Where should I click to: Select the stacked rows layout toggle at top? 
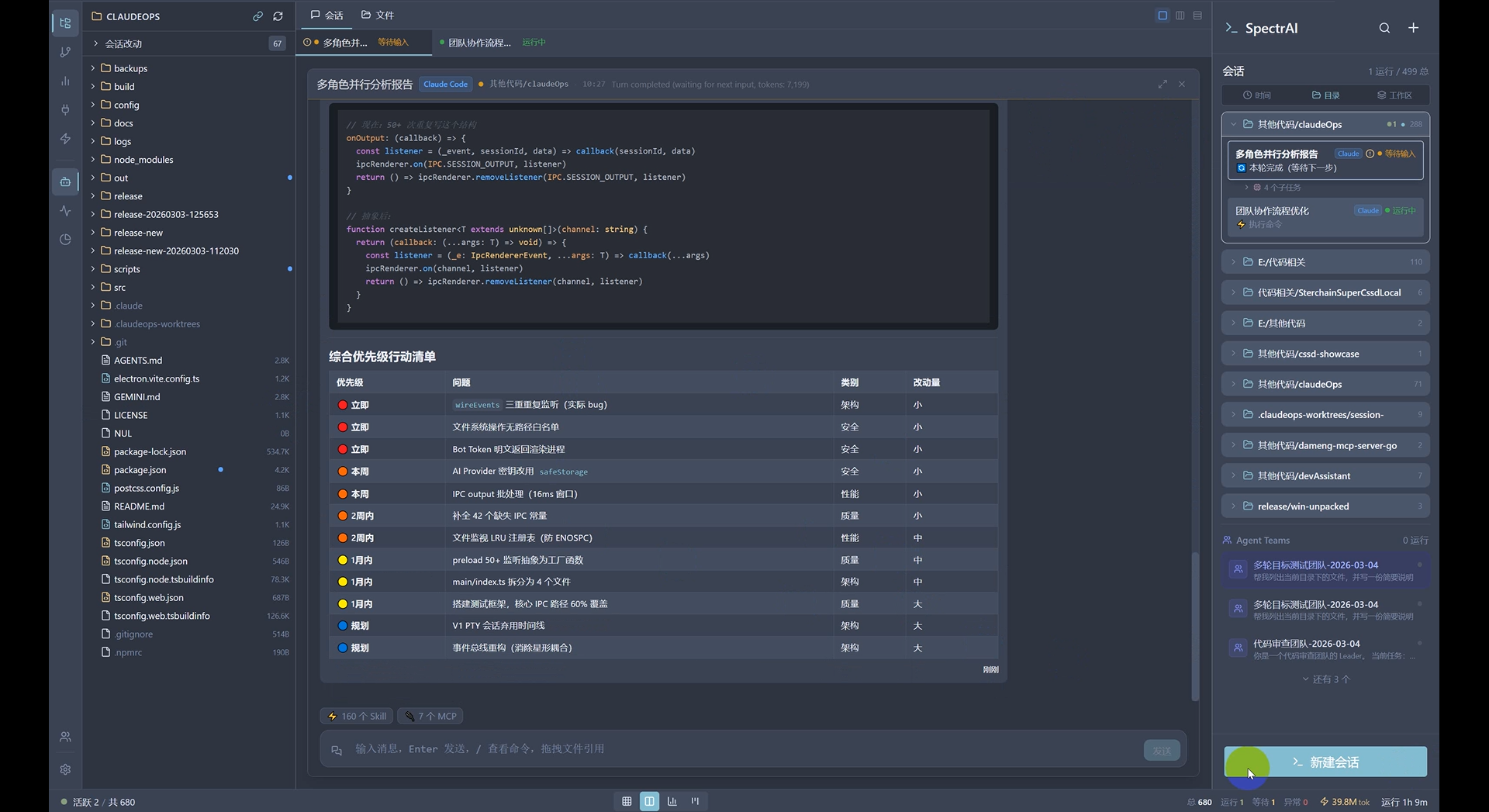point(1197,16)
